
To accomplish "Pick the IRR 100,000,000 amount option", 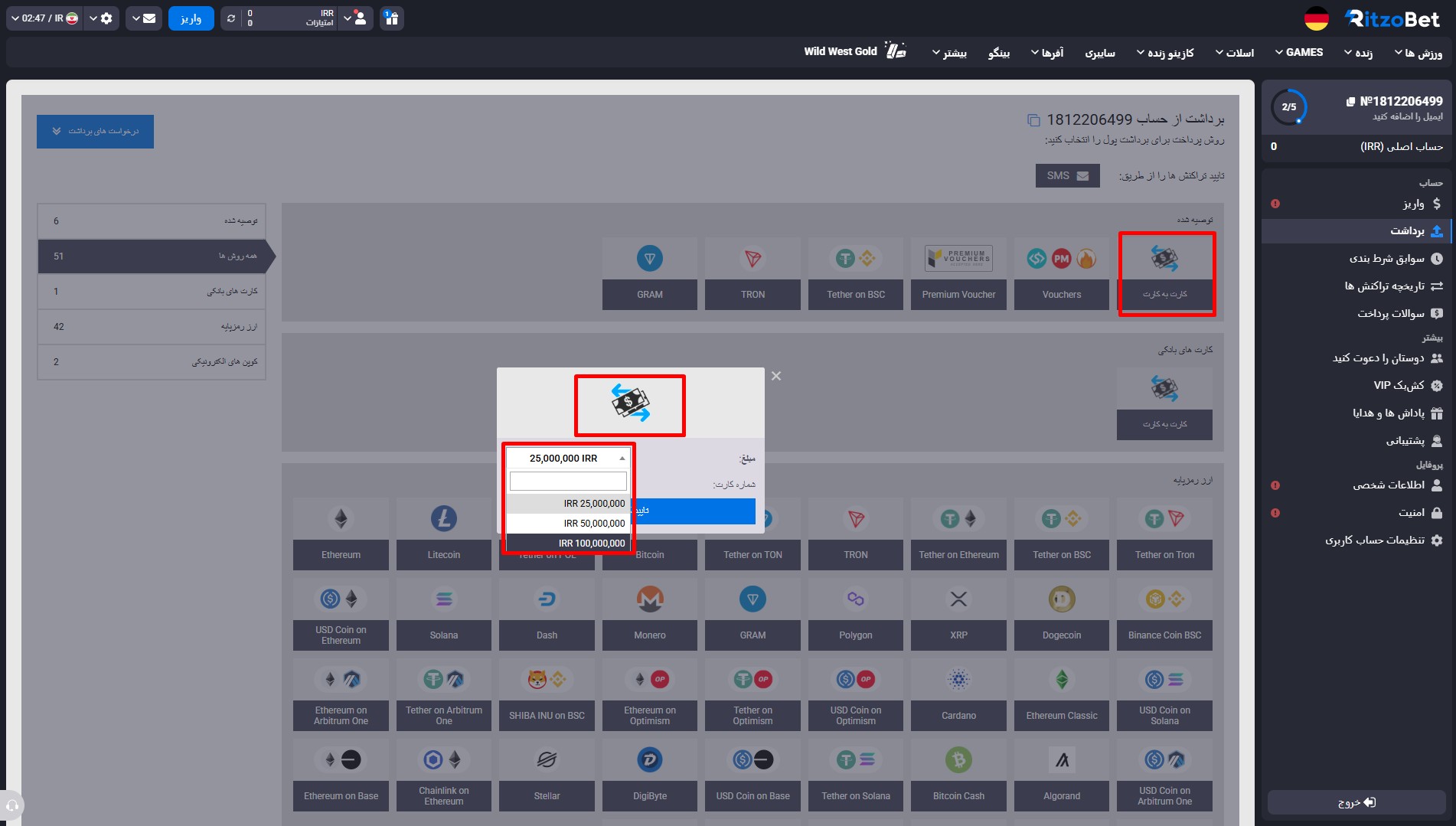I will click(568, 544).
